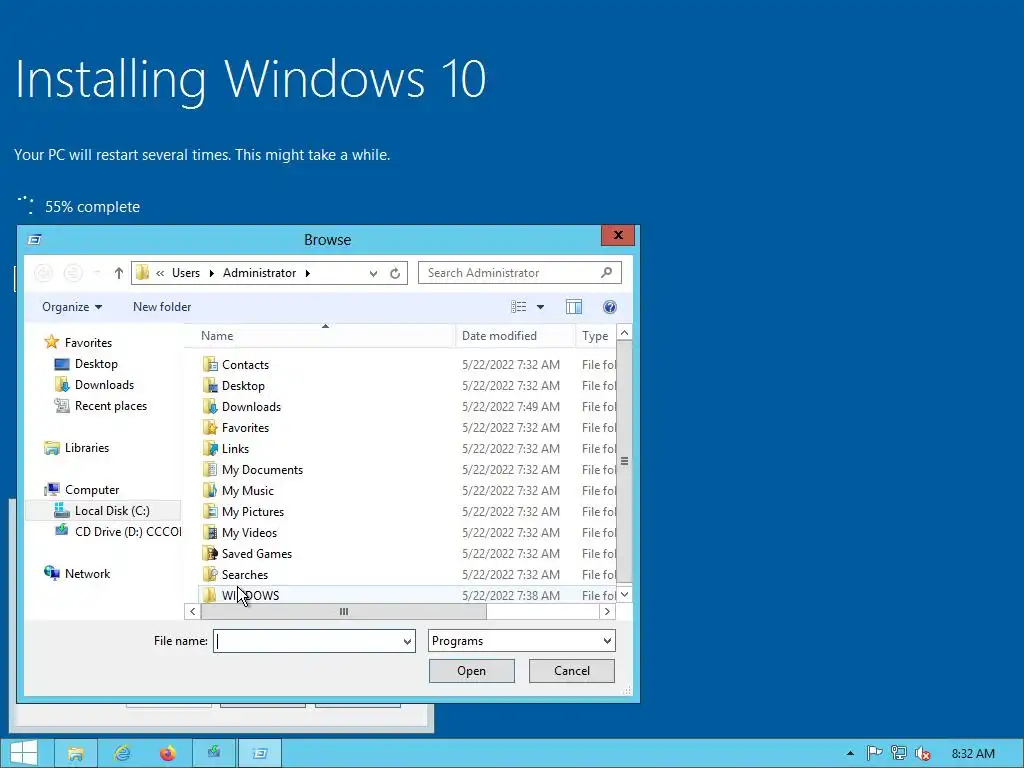Click Users in the address breadcrumb

pos(186,273)
